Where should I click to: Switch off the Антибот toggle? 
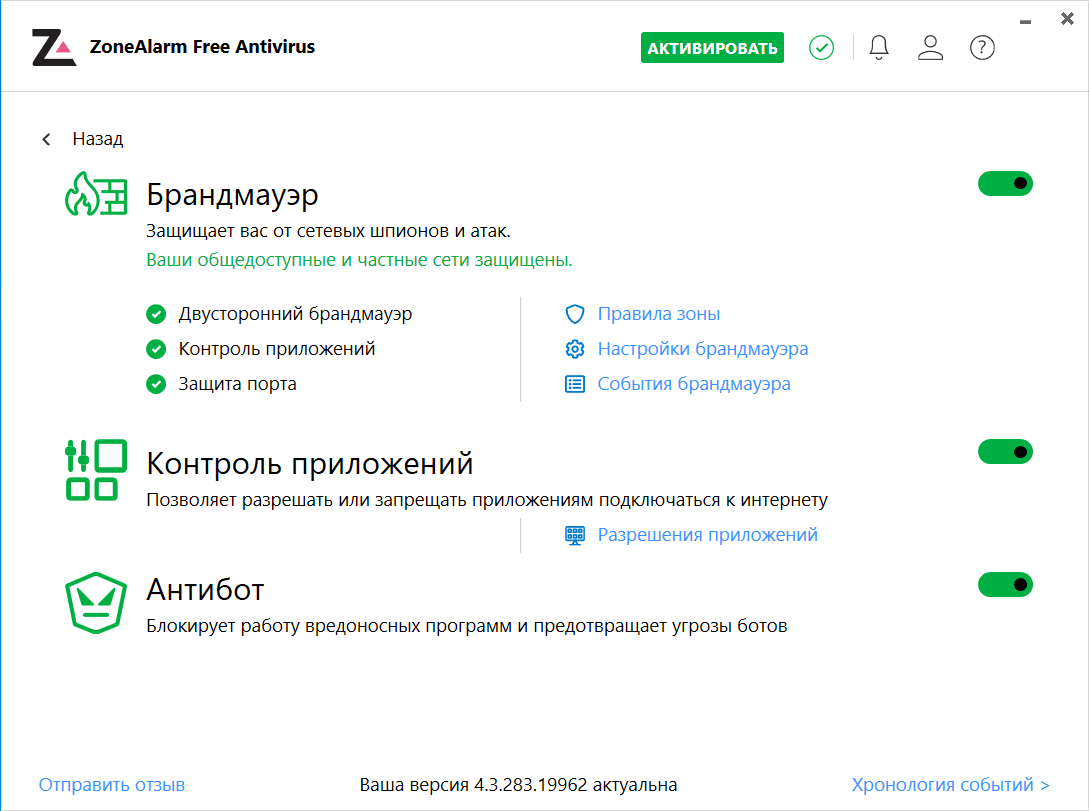[x=1005, y=585]
